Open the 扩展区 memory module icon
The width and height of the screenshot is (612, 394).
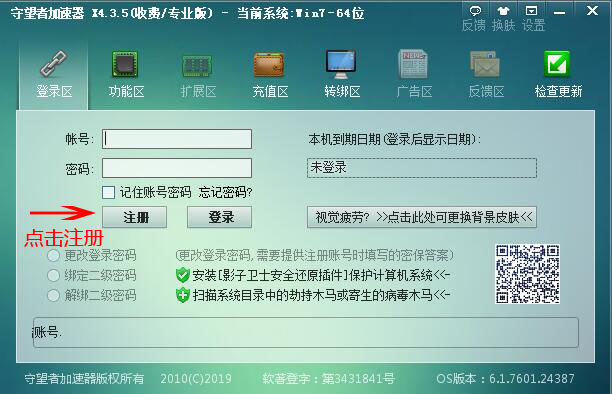pos(197,65)
